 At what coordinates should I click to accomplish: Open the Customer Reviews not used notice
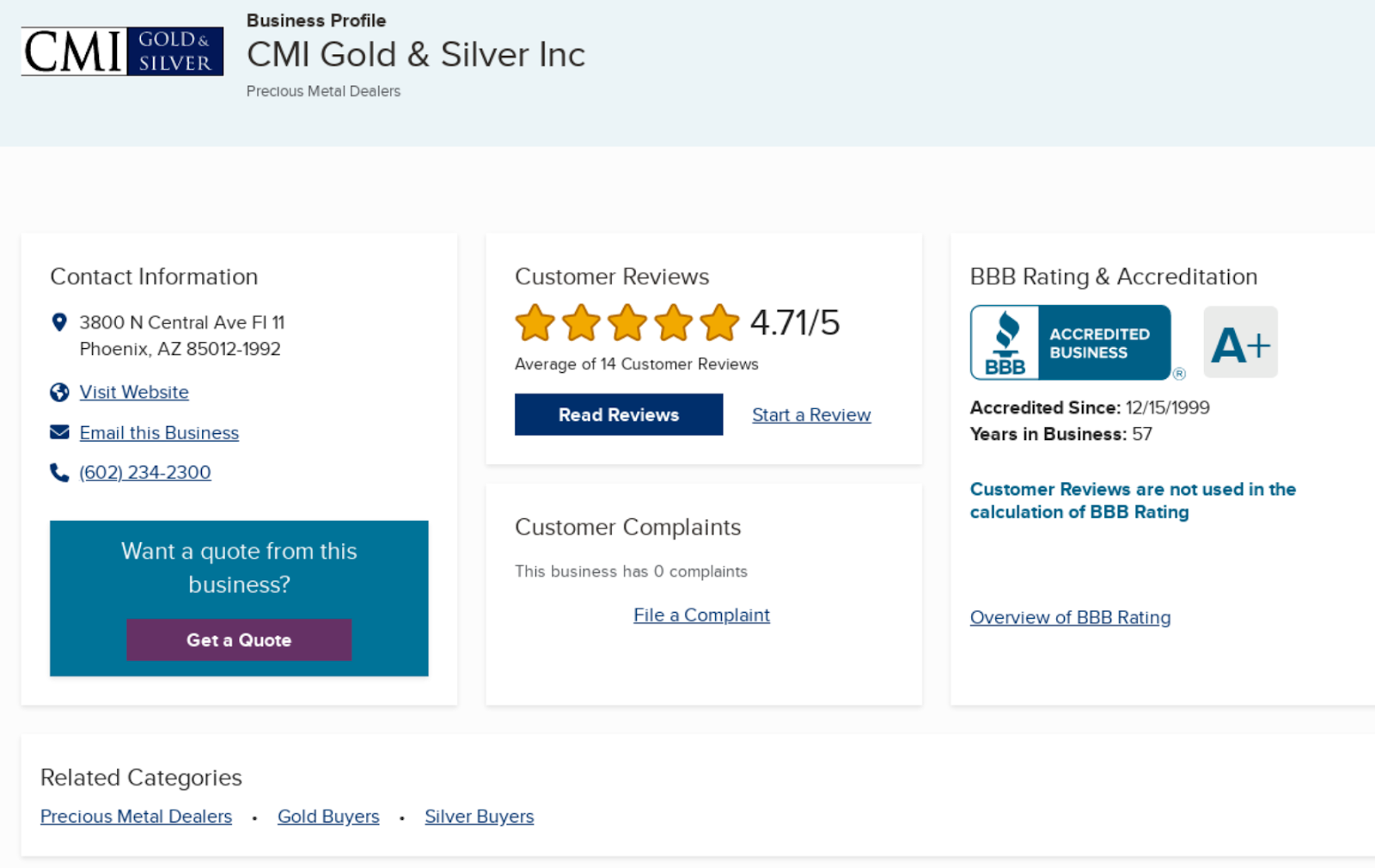pyautogui.click(x=1133, y=500)
